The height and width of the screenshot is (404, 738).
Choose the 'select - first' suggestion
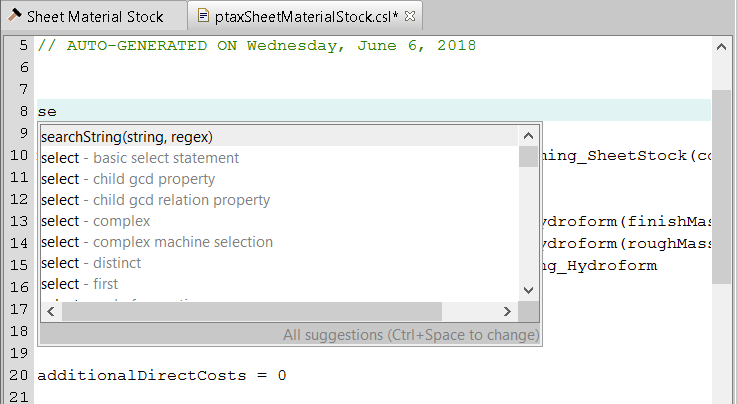pos(80,284)
